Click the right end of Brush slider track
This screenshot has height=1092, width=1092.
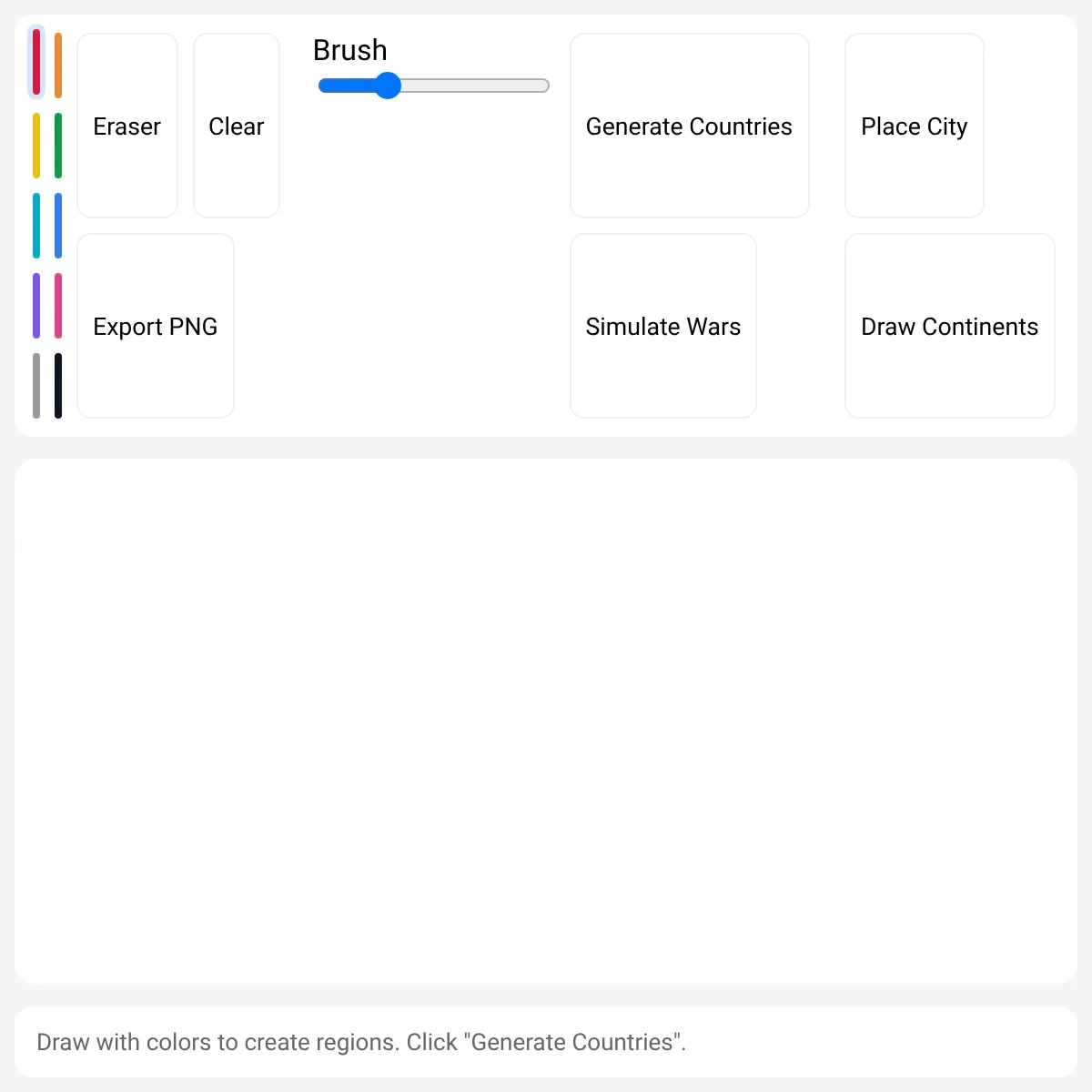(x=544, y=86)
